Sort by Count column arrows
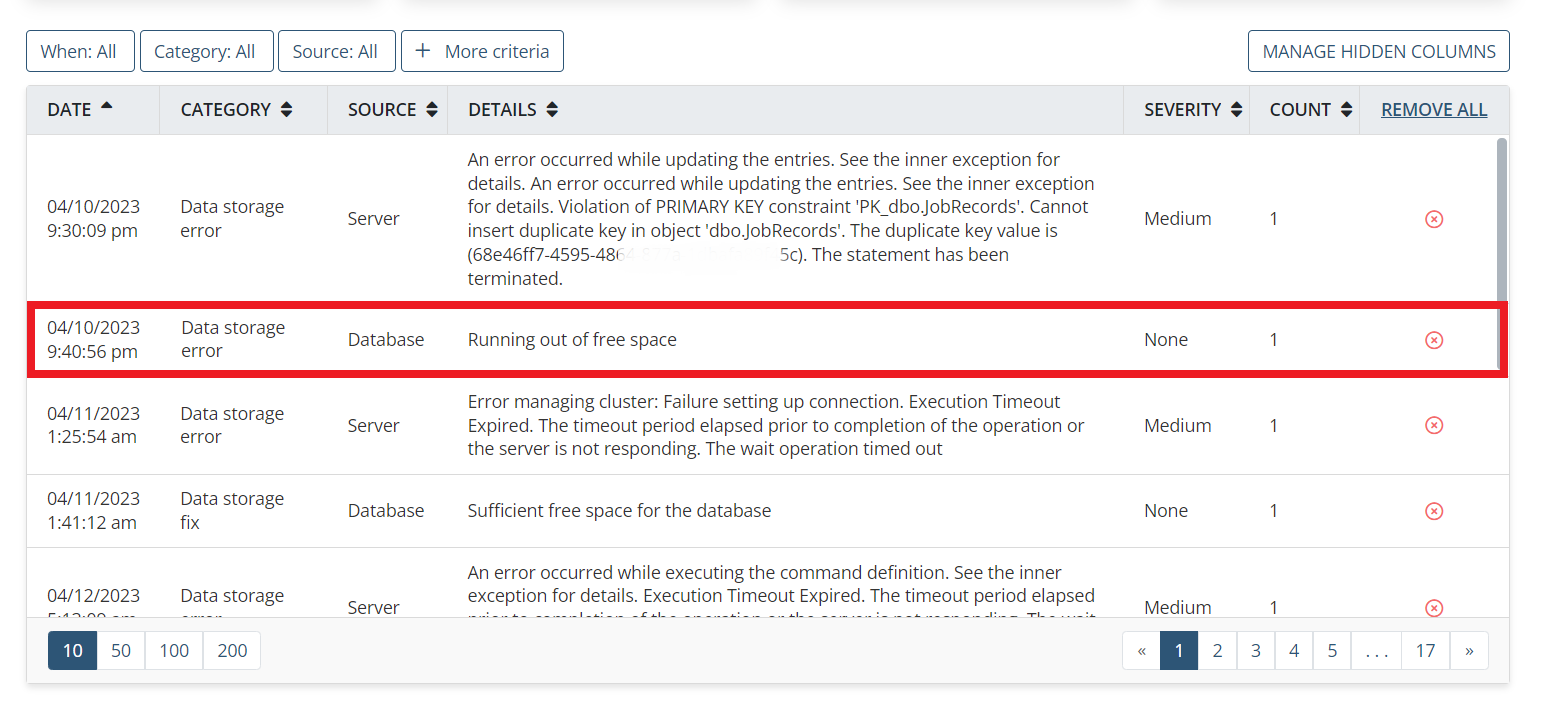Image resolution: width=1542 pixels, height=710 pixels. point(1347,110)
